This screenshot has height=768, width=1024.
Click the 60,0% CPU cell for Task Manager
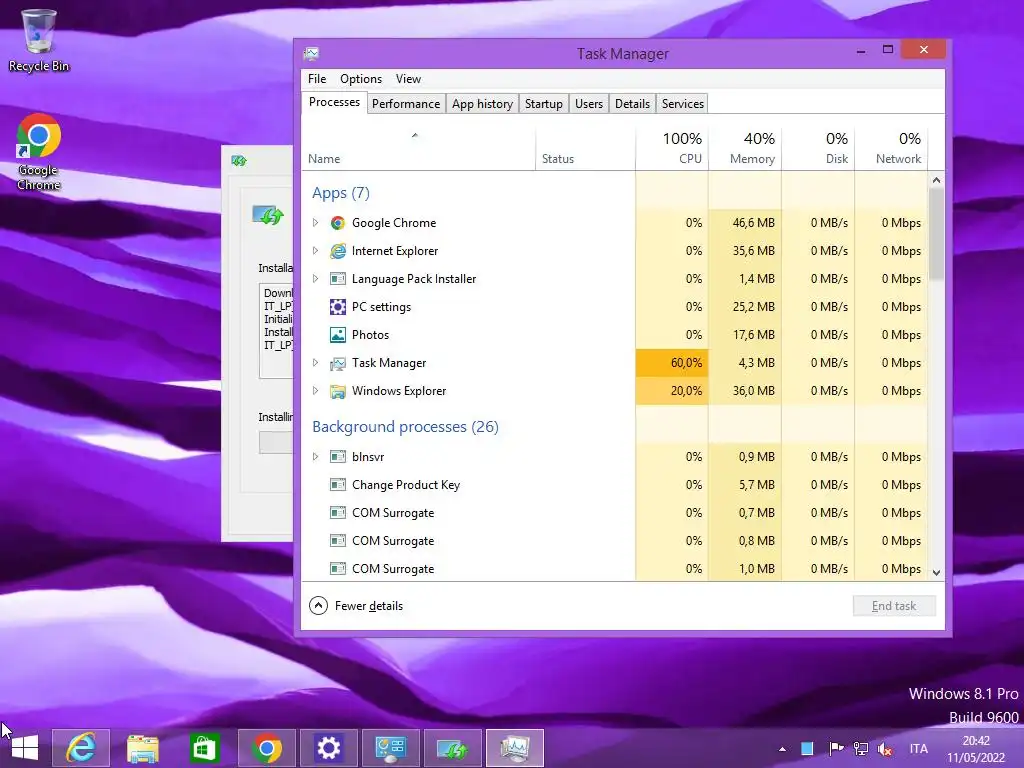[x=672, y=363]
